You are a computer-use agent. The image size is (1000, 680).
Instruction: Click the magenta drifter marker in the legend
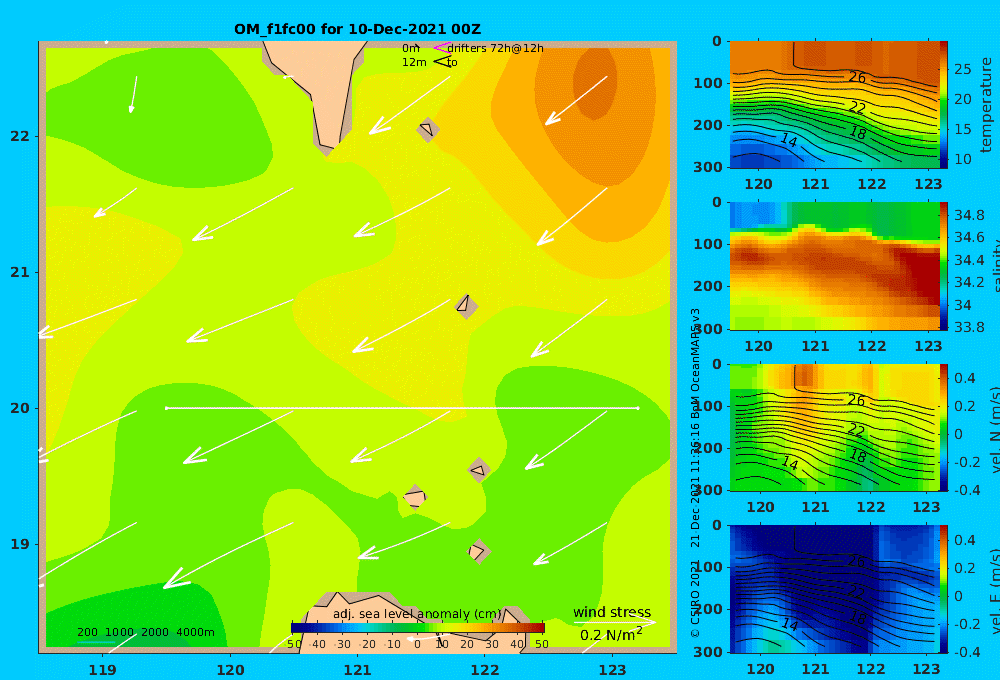tap(443, 48)
